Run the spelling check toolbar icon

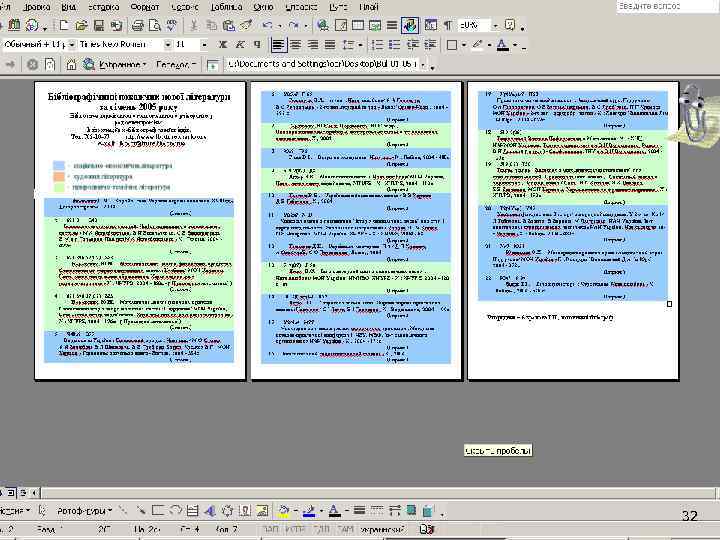[172, 26]
